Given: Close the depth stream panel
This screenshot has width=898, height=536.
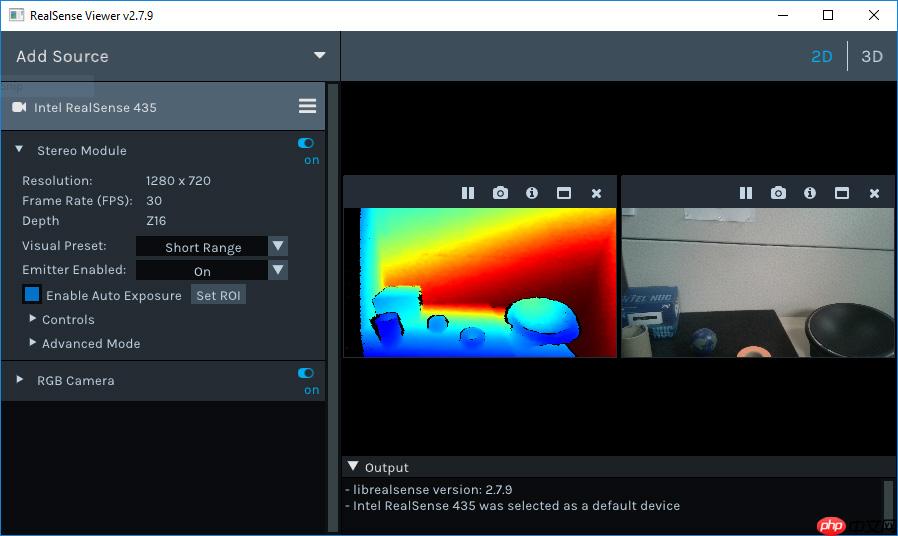Looking at the screenshot, I should click(x=596, y=193).
